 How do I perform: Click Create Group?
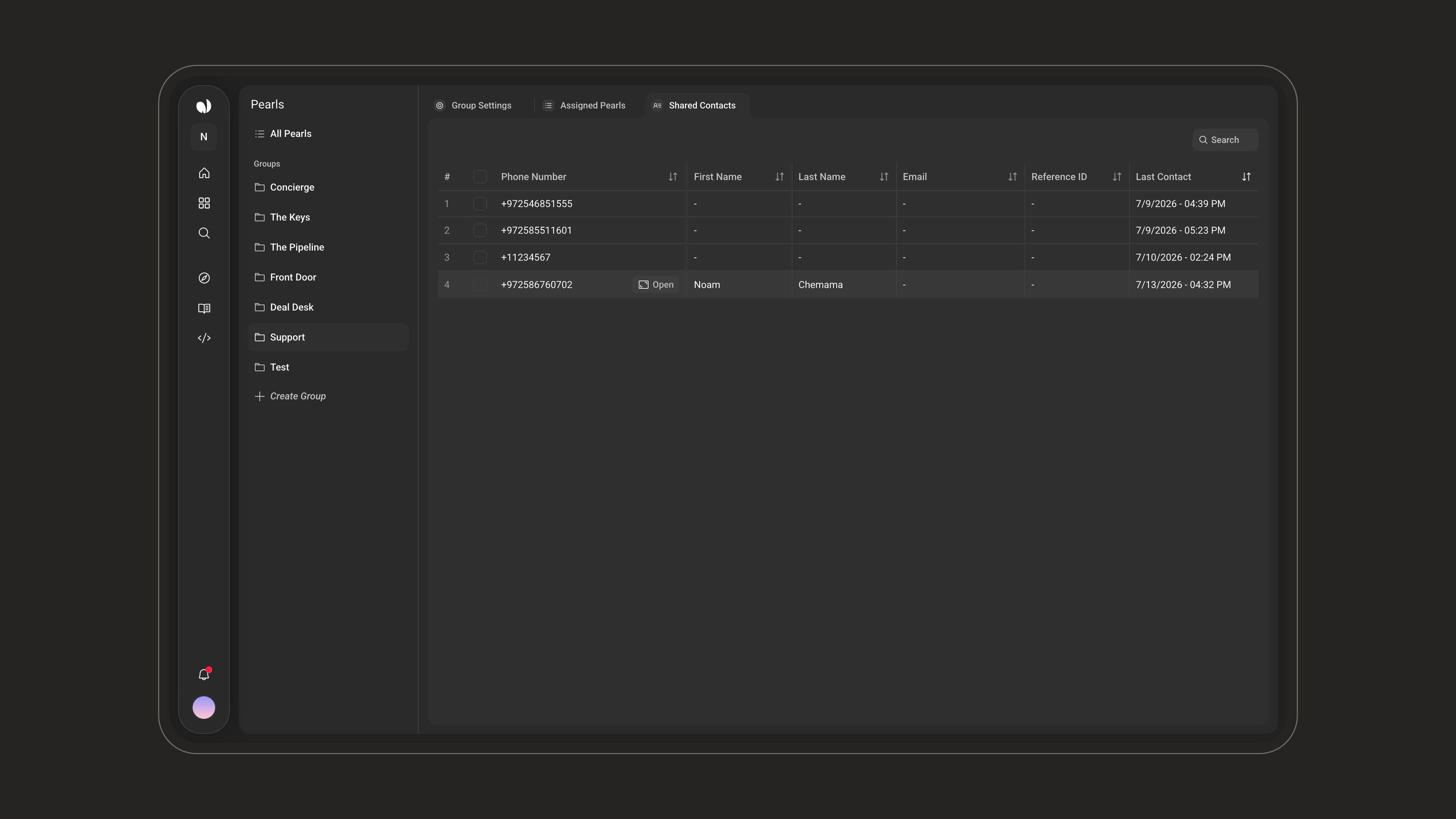click(291, 396)
